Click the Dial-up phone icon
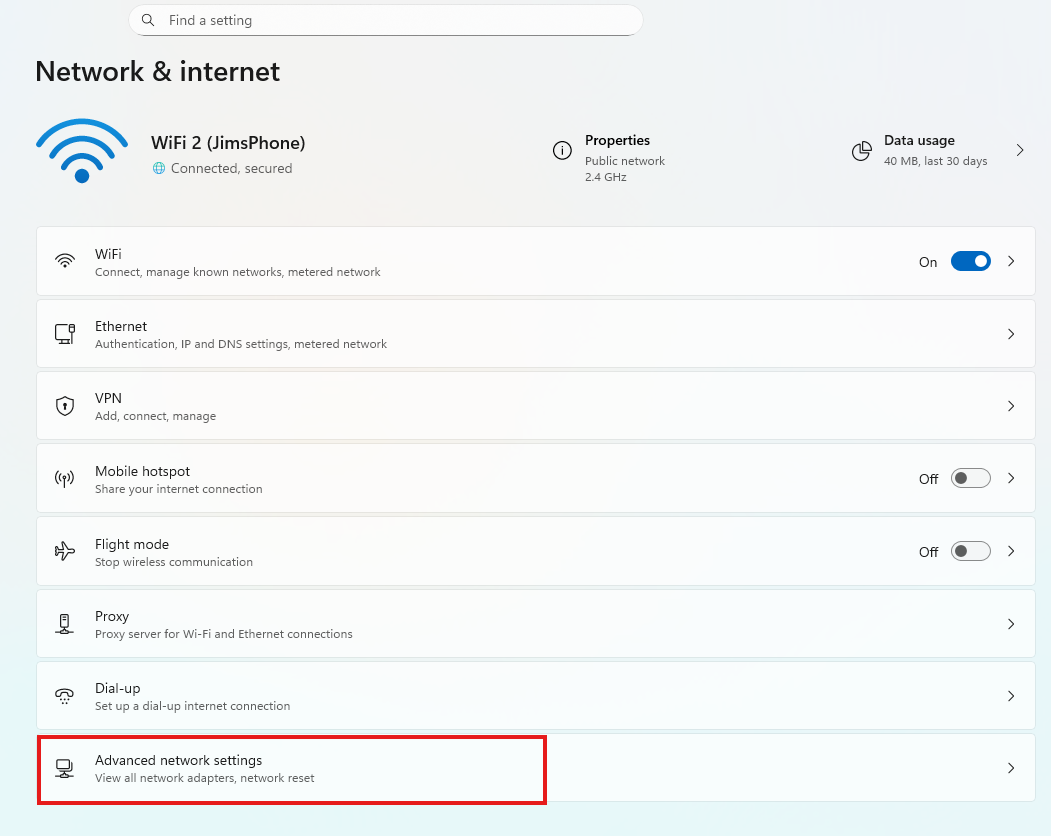Viewport: 1051px width, 836px height. [65, 696]
